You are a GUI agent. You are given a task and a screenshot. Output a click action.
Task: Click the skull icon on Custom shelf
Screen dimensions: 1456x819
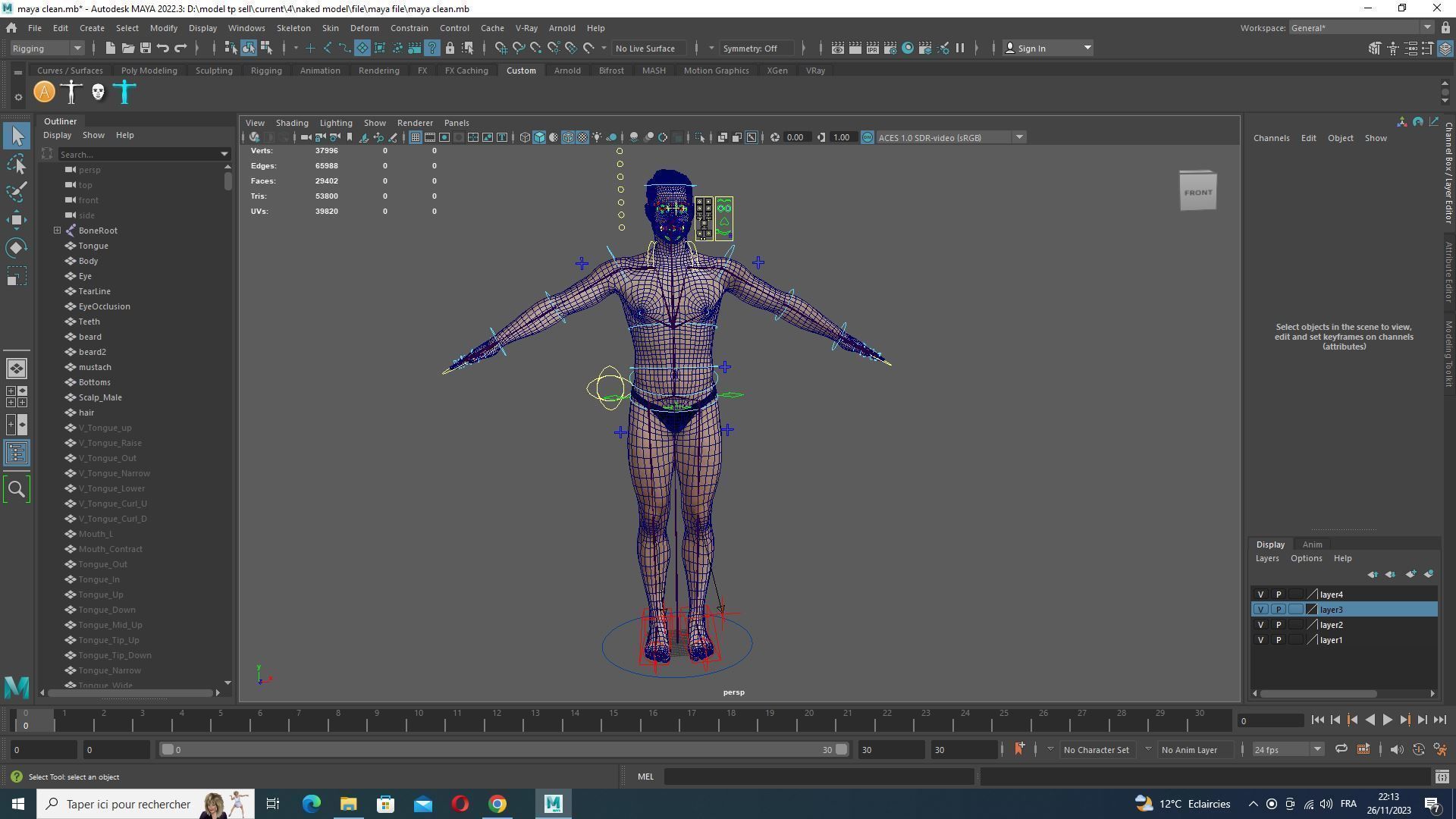pos(98,93)
